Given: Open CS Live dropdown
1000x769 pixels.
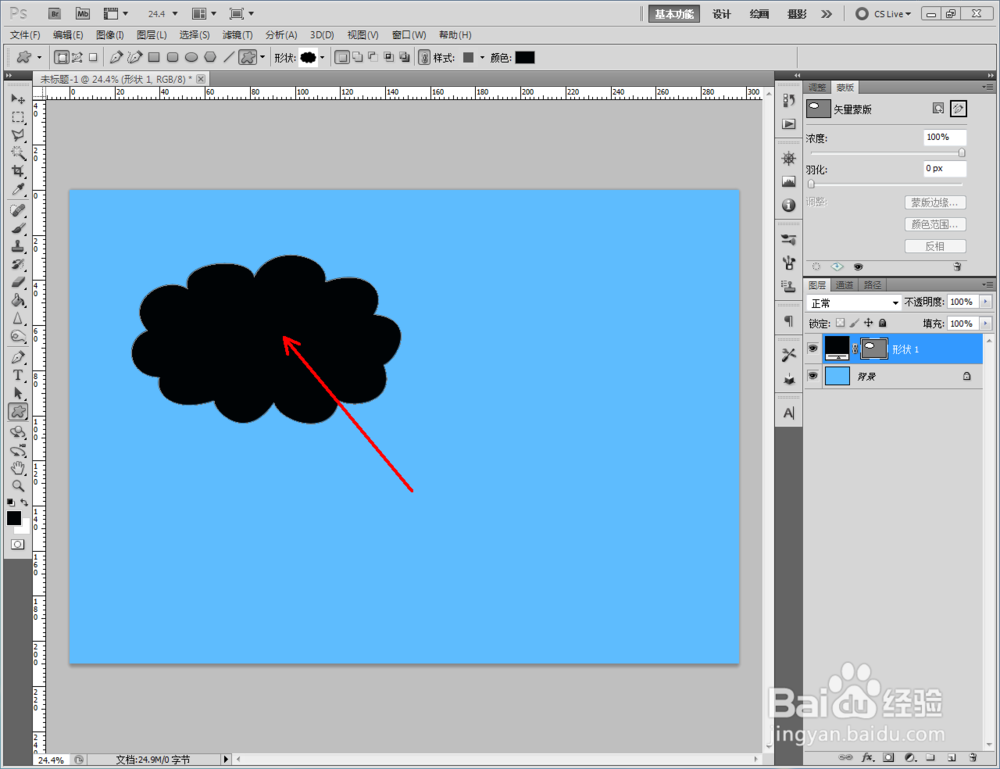Looking at the screenshot, I should tap(884, 13).
